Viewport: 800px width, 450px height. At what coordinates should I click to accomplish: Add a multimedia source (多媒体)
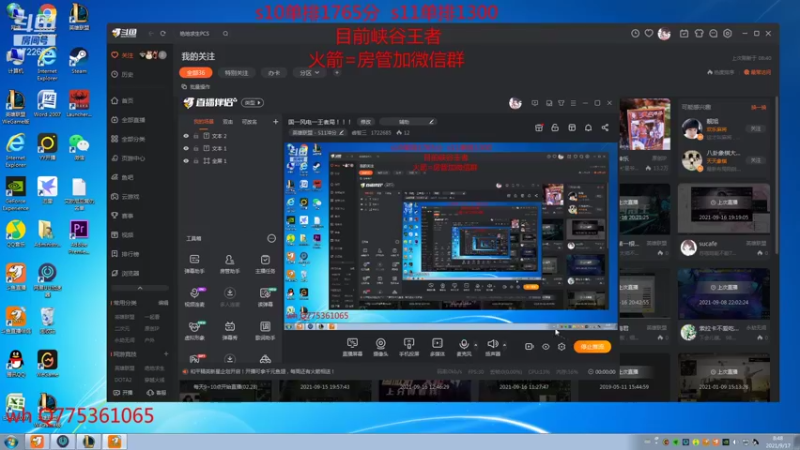437,346
